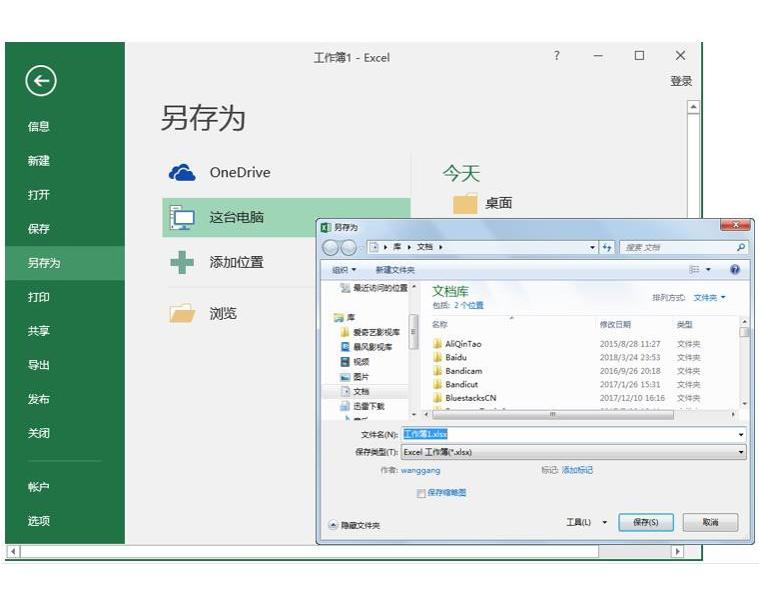Click the 2 个位置 link
Screen dimensions: 759x613
click(x=469, y=306)
